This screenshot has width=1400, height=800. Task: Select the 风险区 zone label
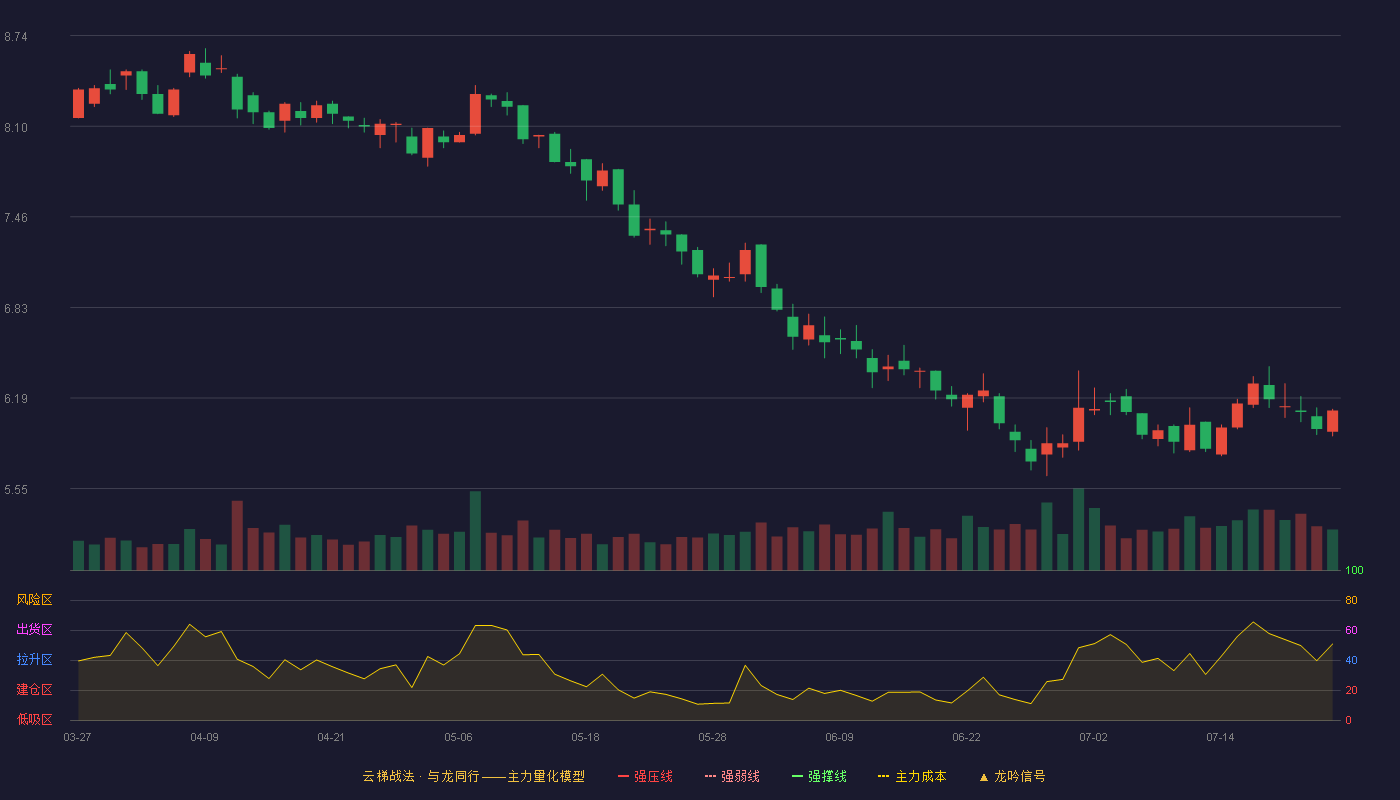coord(34,600)
